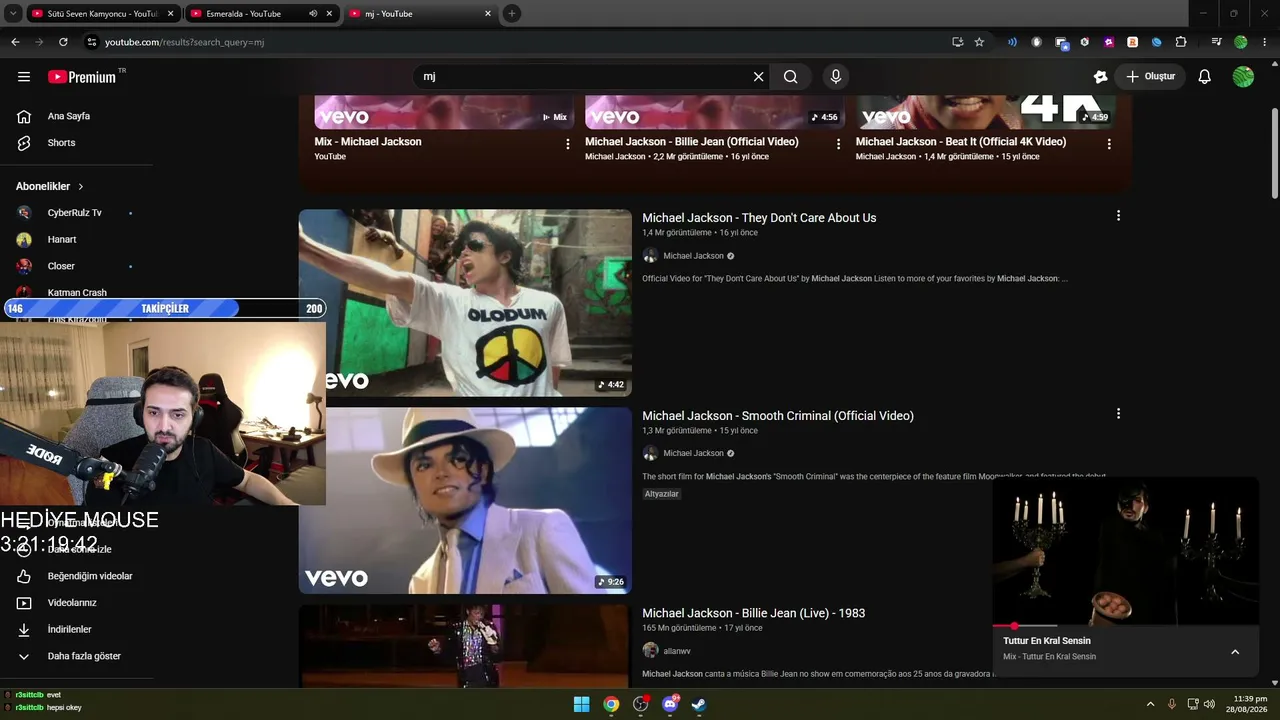
Task: Open Discord from the taskbar
Action: (670, 704)
